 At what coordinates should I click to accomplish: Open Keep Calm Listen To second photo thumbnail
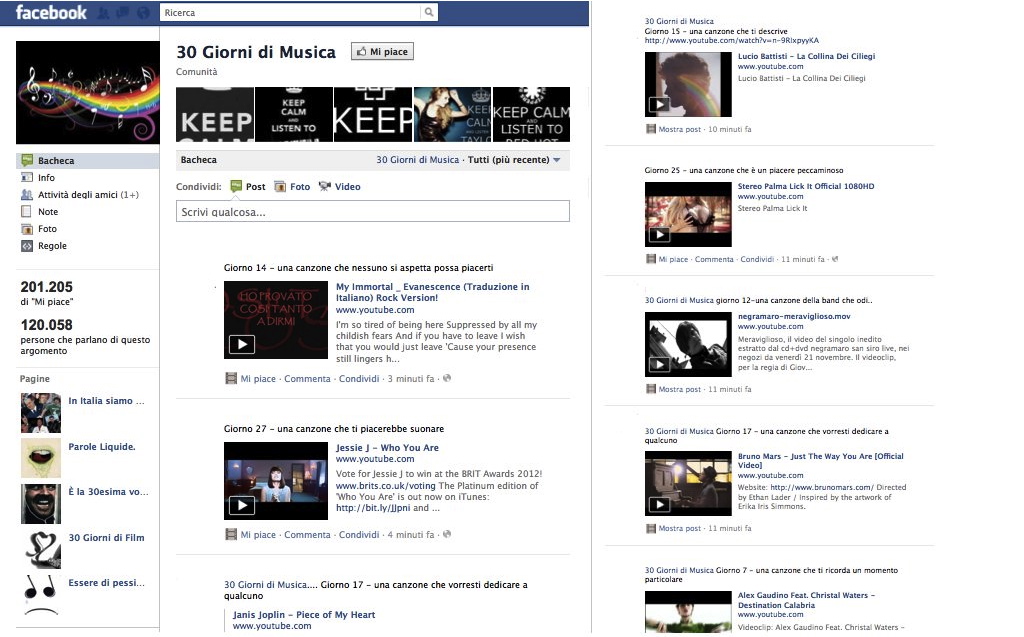click(x=294, y=114)
